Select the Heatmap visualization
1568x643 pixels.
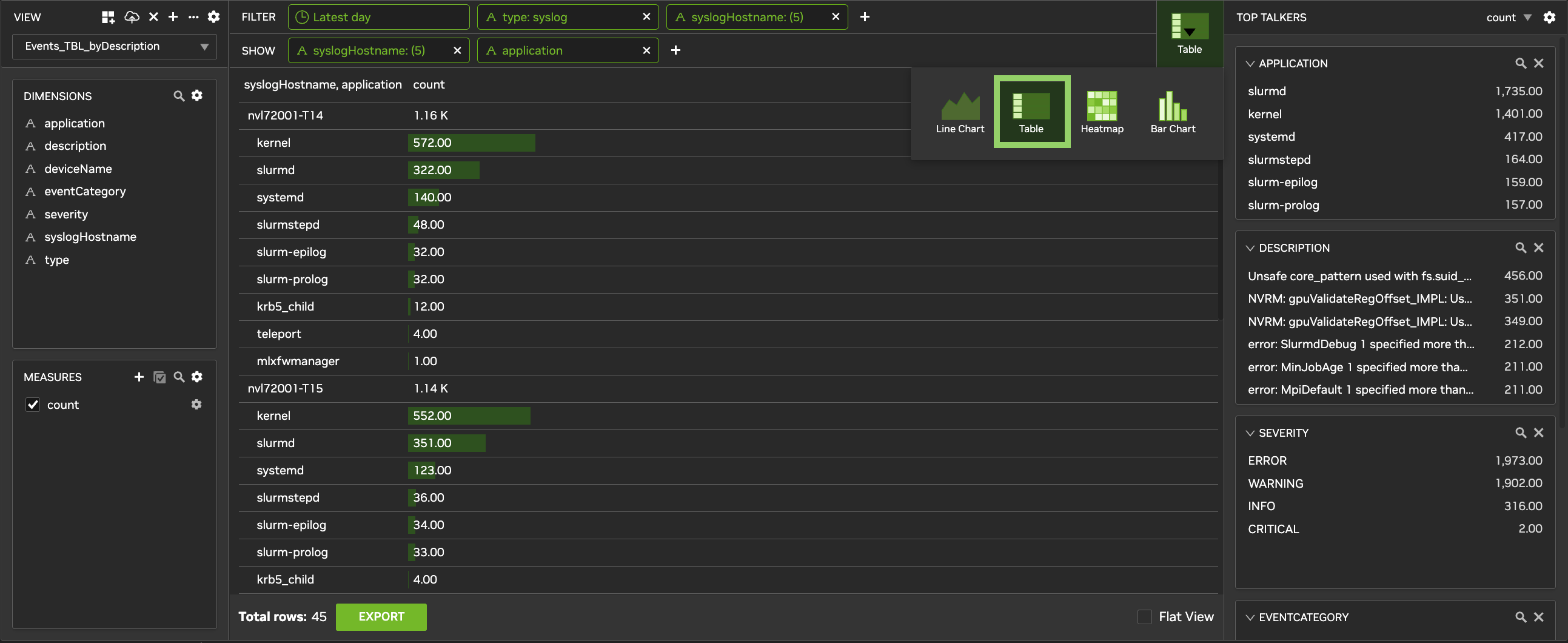point(1102,112)
